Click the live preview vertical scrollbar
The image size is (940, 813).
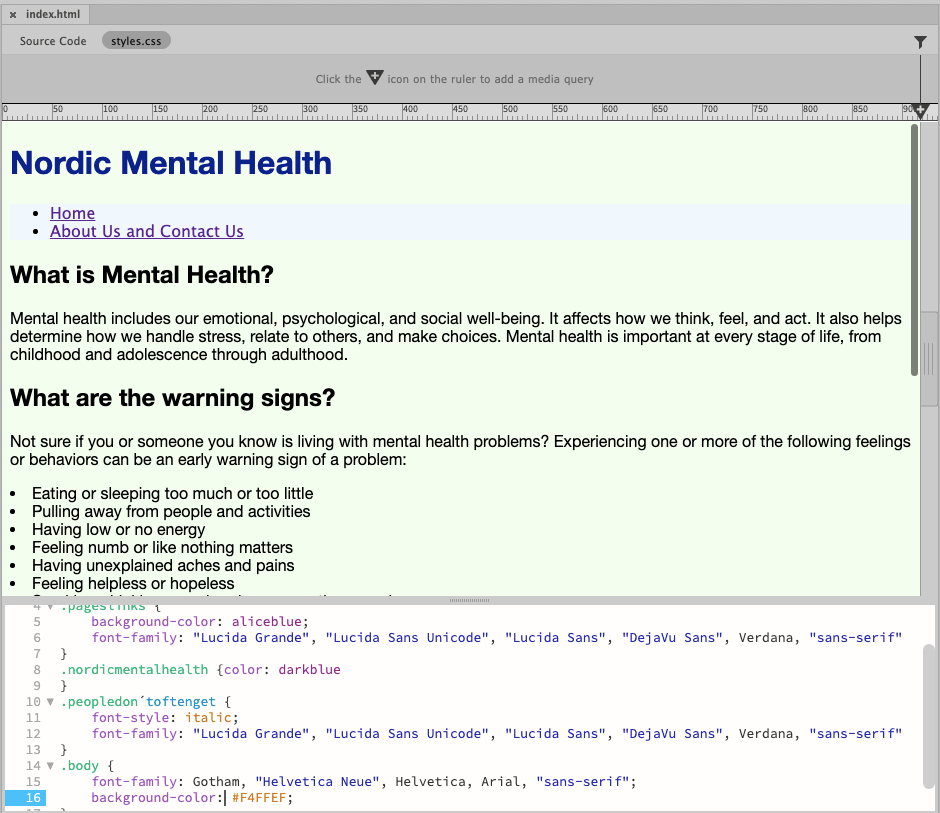click(914, 250)
